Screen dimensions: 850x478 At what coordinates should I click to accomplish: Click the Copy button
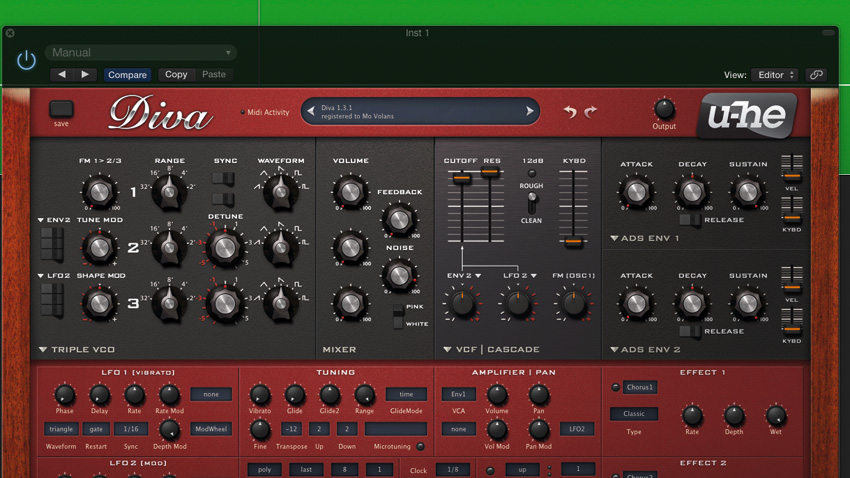tap(176, 74)
